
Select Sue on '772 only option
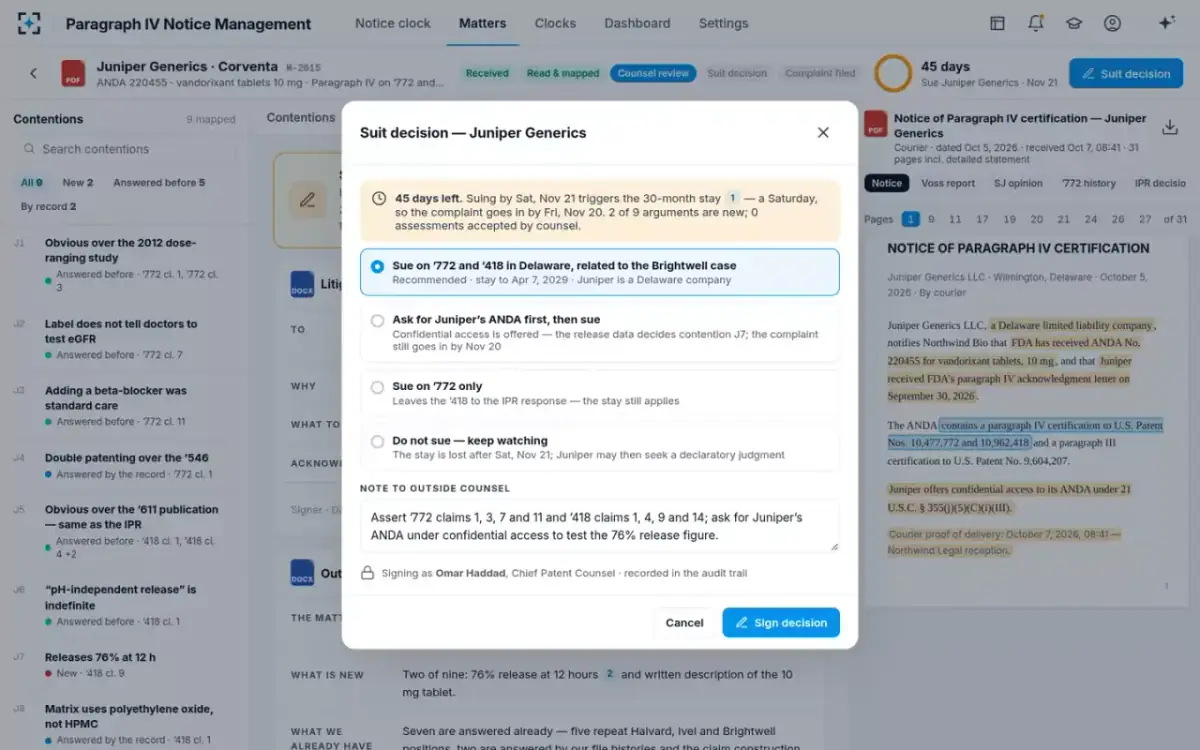[x=600, y=393]
